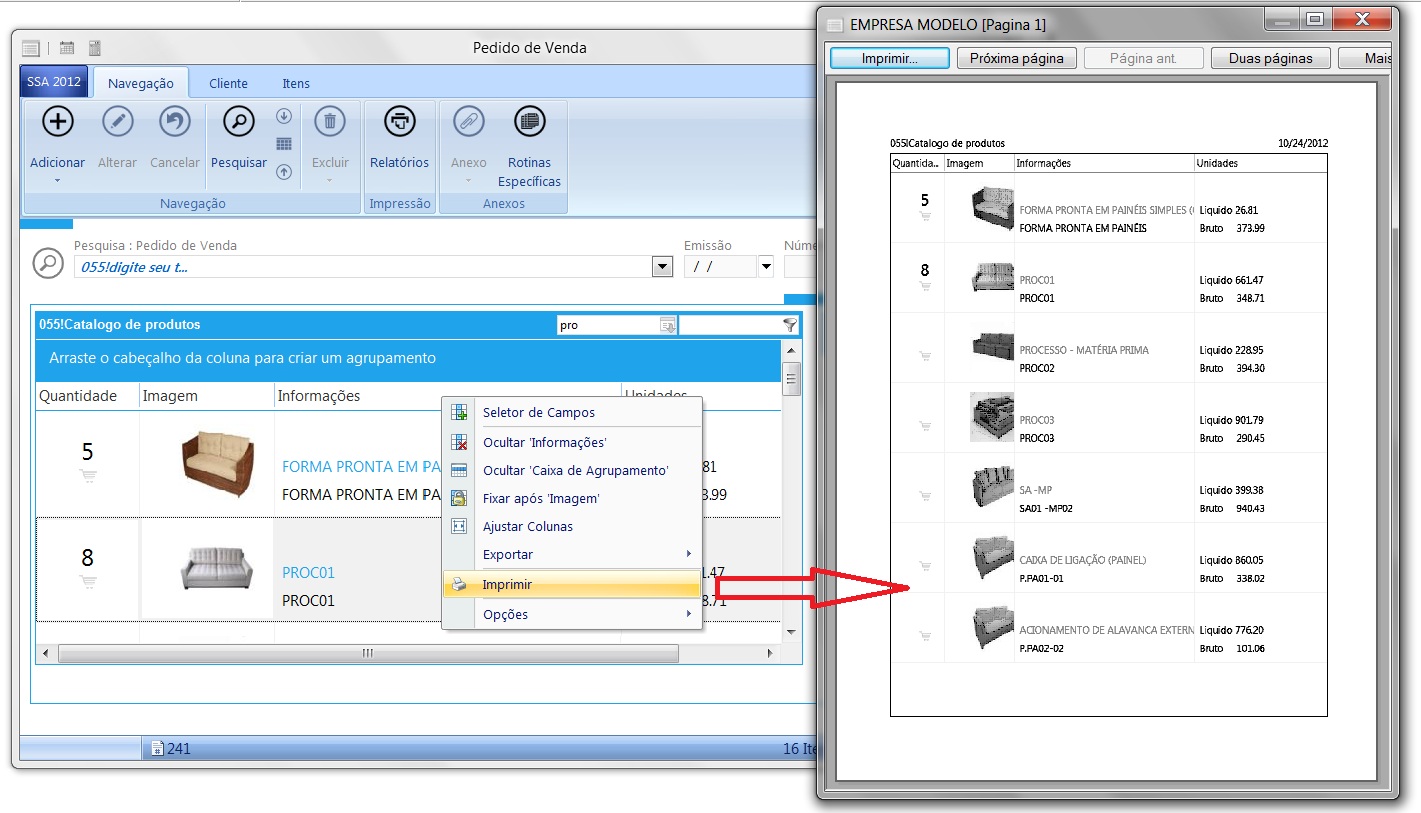Screen dimensions: 1421x813
Task: Click the Cancelar undo arrow icon
Action: point(175,122)
